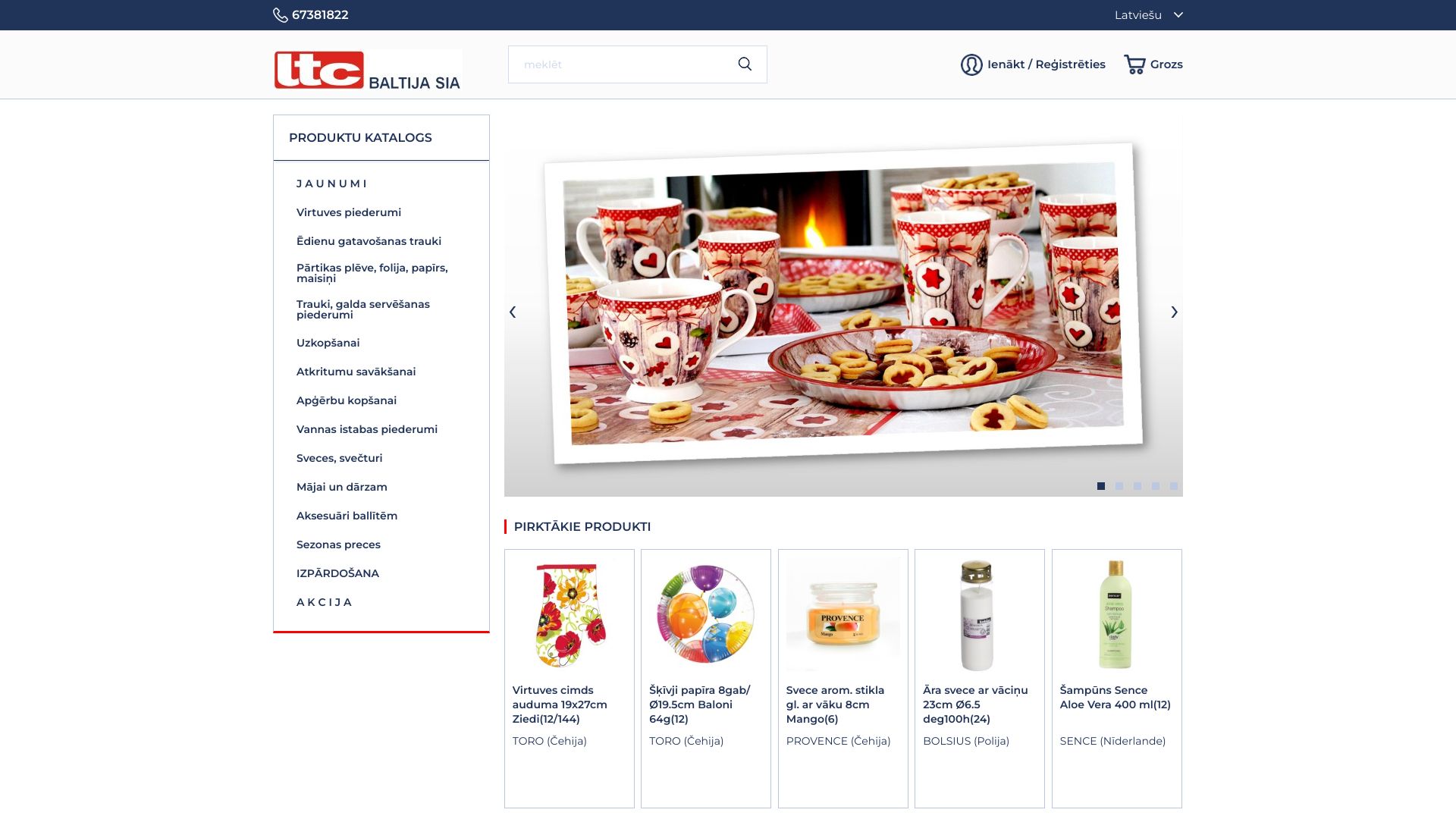Open the shopping cart icon
This screenshot has height=819, width=1456.
pos(1134,64)
